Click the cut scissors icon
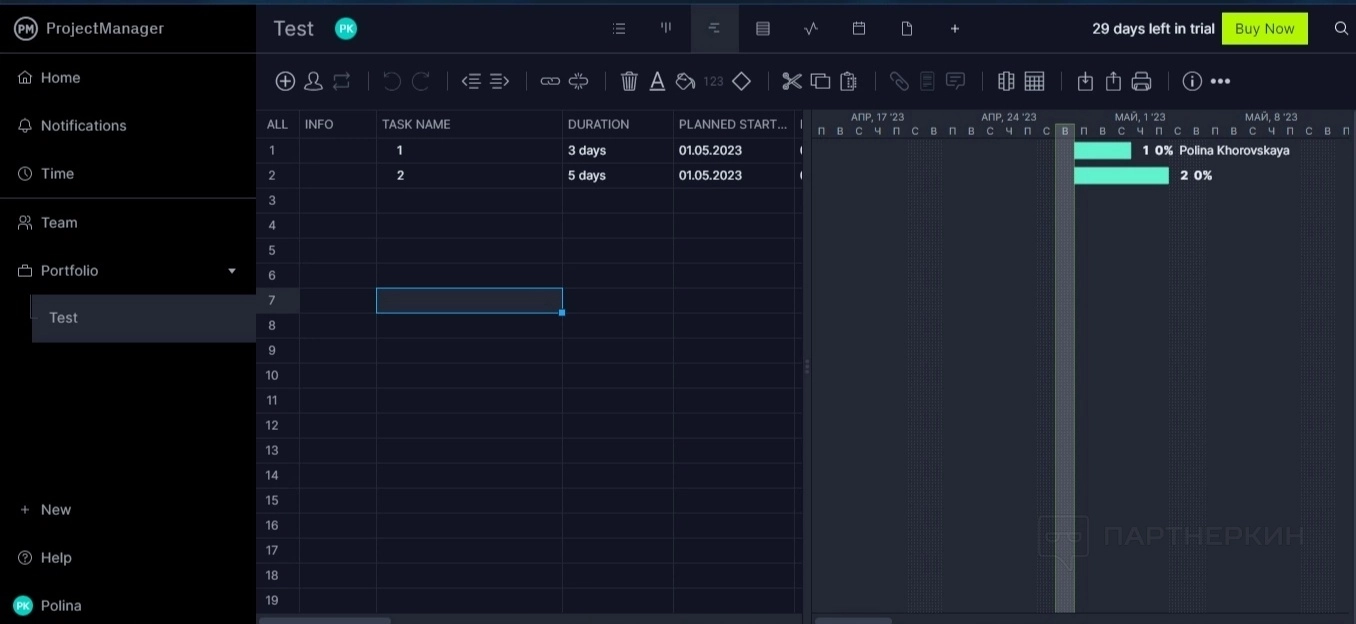The image size is (1356, 624). click(x=792, y=82)
